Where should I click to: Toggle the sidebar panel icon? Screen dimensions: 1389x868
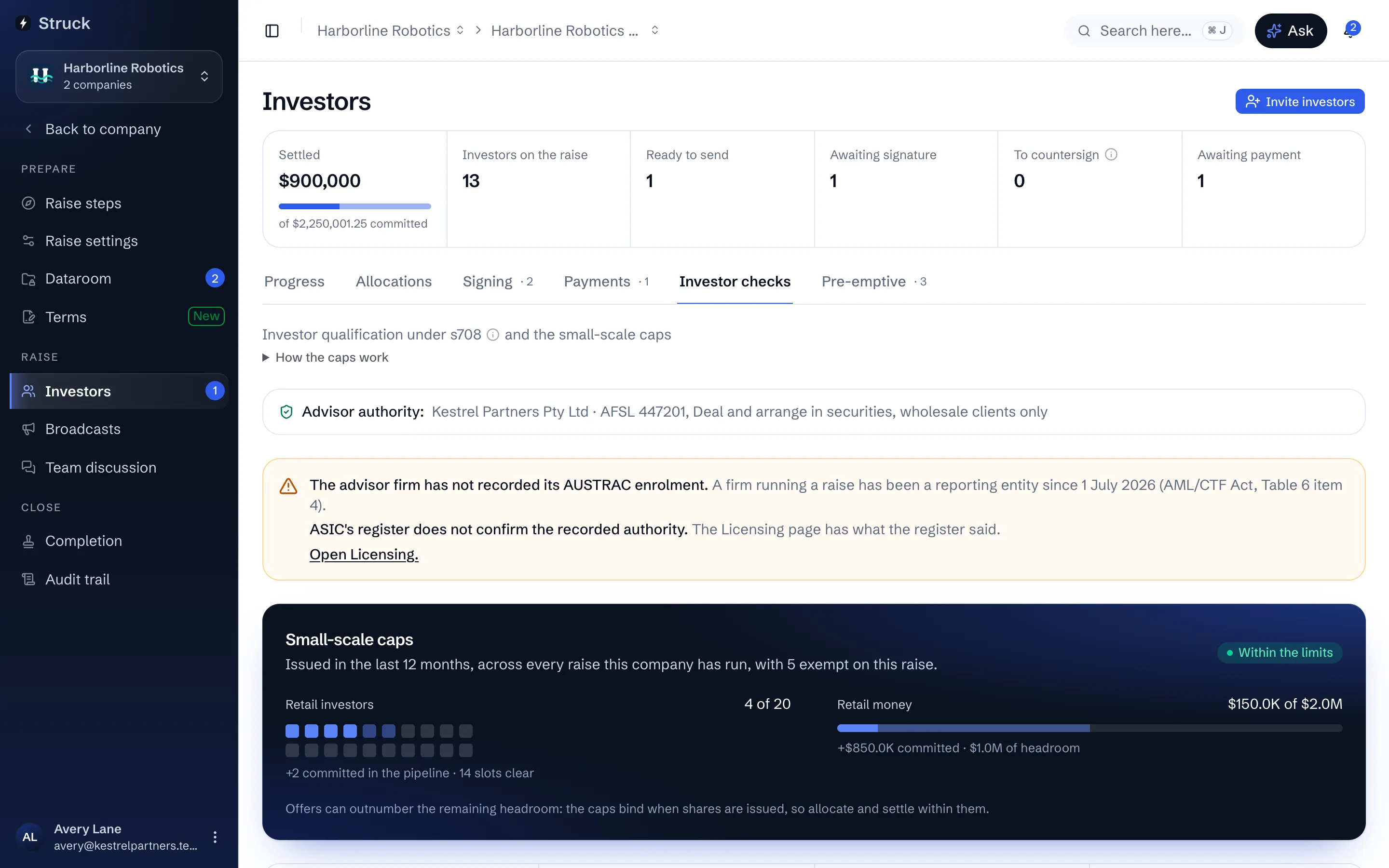tap(272, 30)
